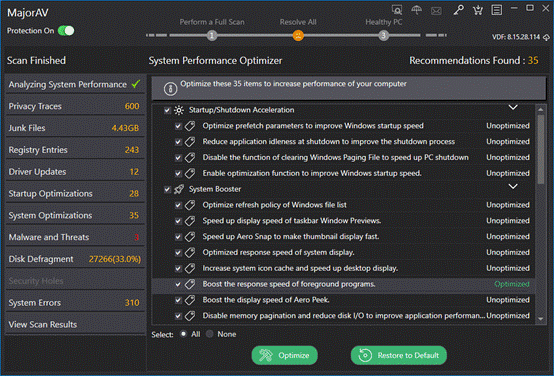554x376 pixels.
Task: Open View Scan Results
Action: 75,324
